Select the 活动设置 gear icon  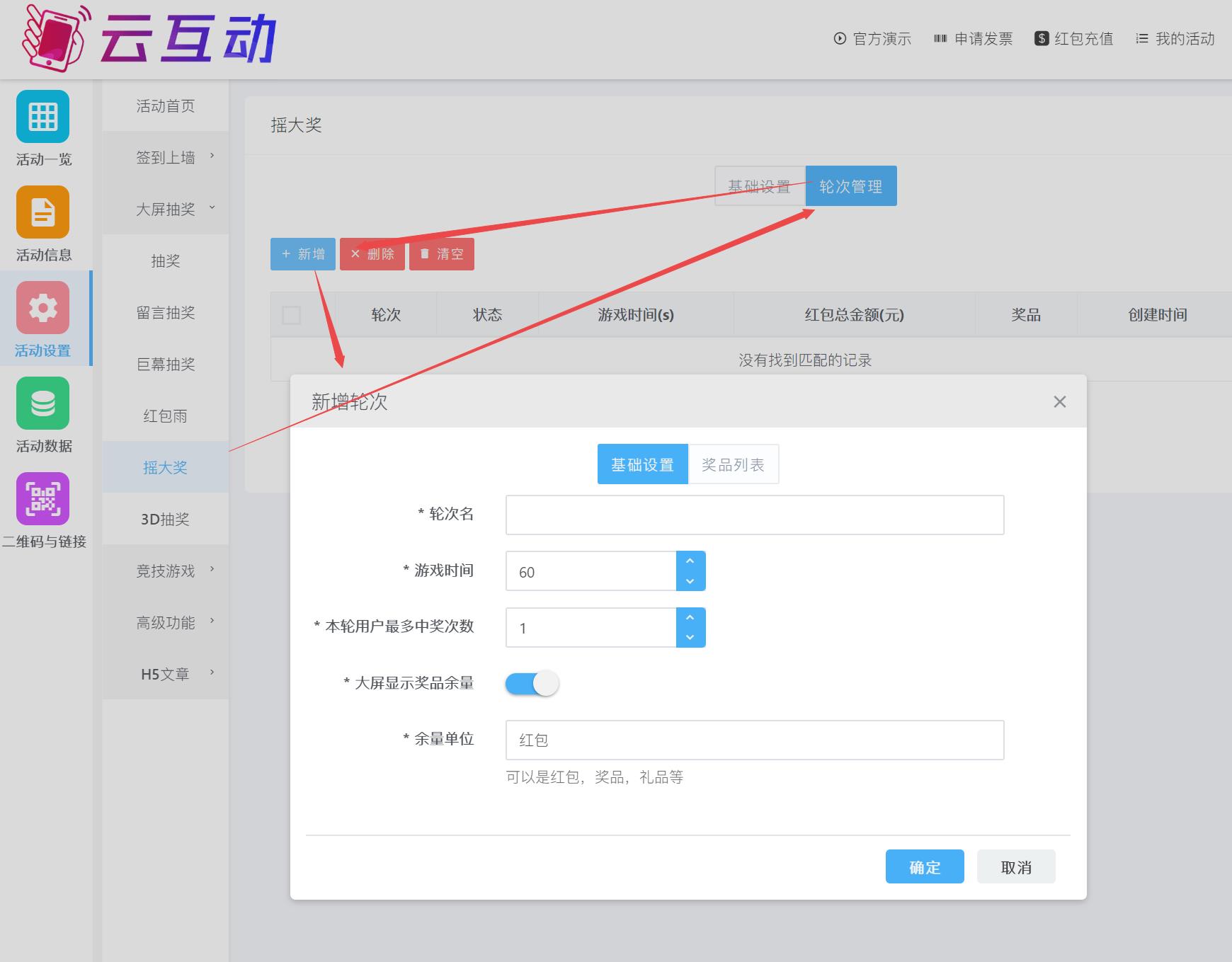click(43, 308)
